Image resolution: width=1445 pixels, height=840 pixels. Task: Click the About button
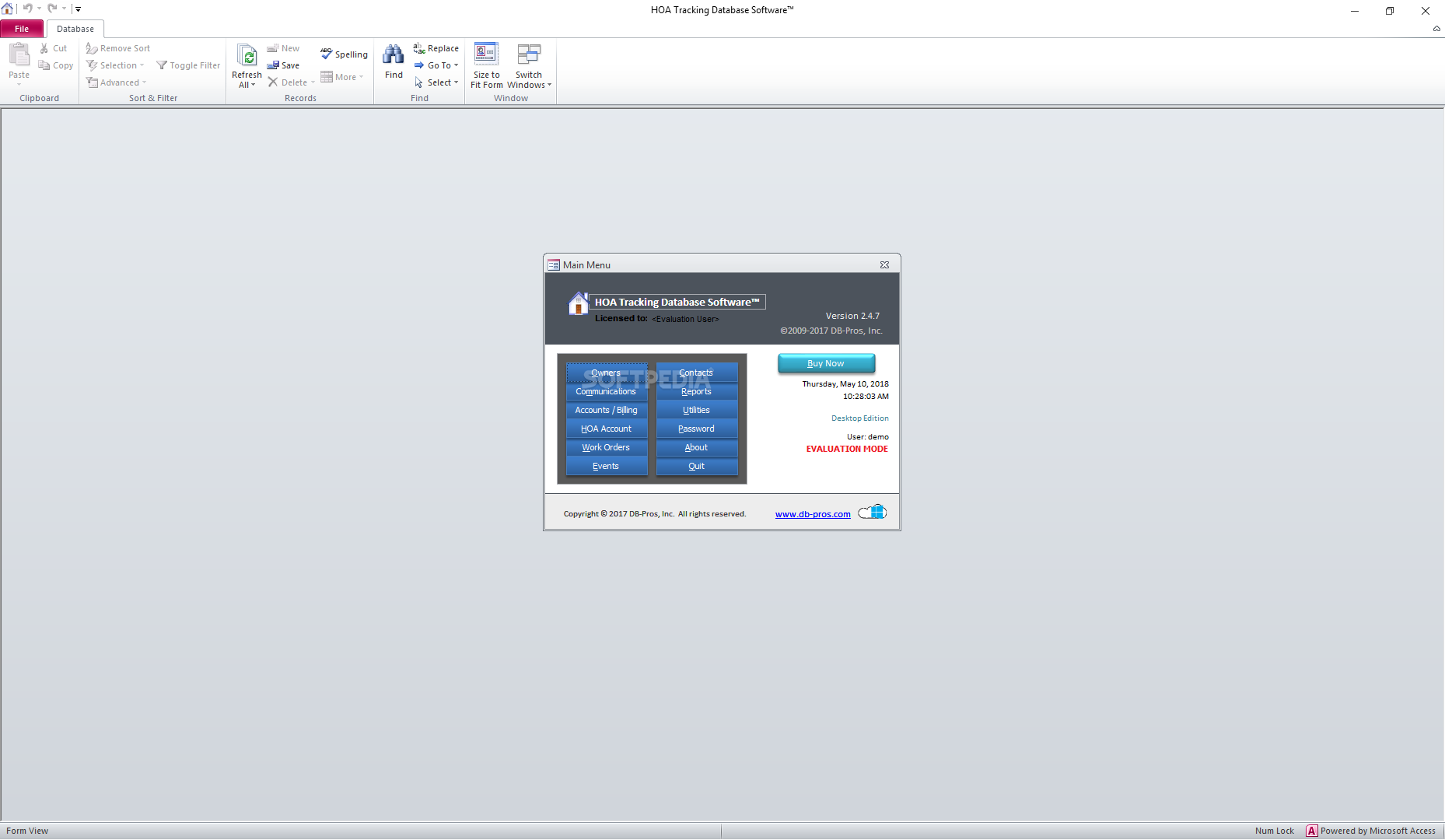click(x=696, y=447)
